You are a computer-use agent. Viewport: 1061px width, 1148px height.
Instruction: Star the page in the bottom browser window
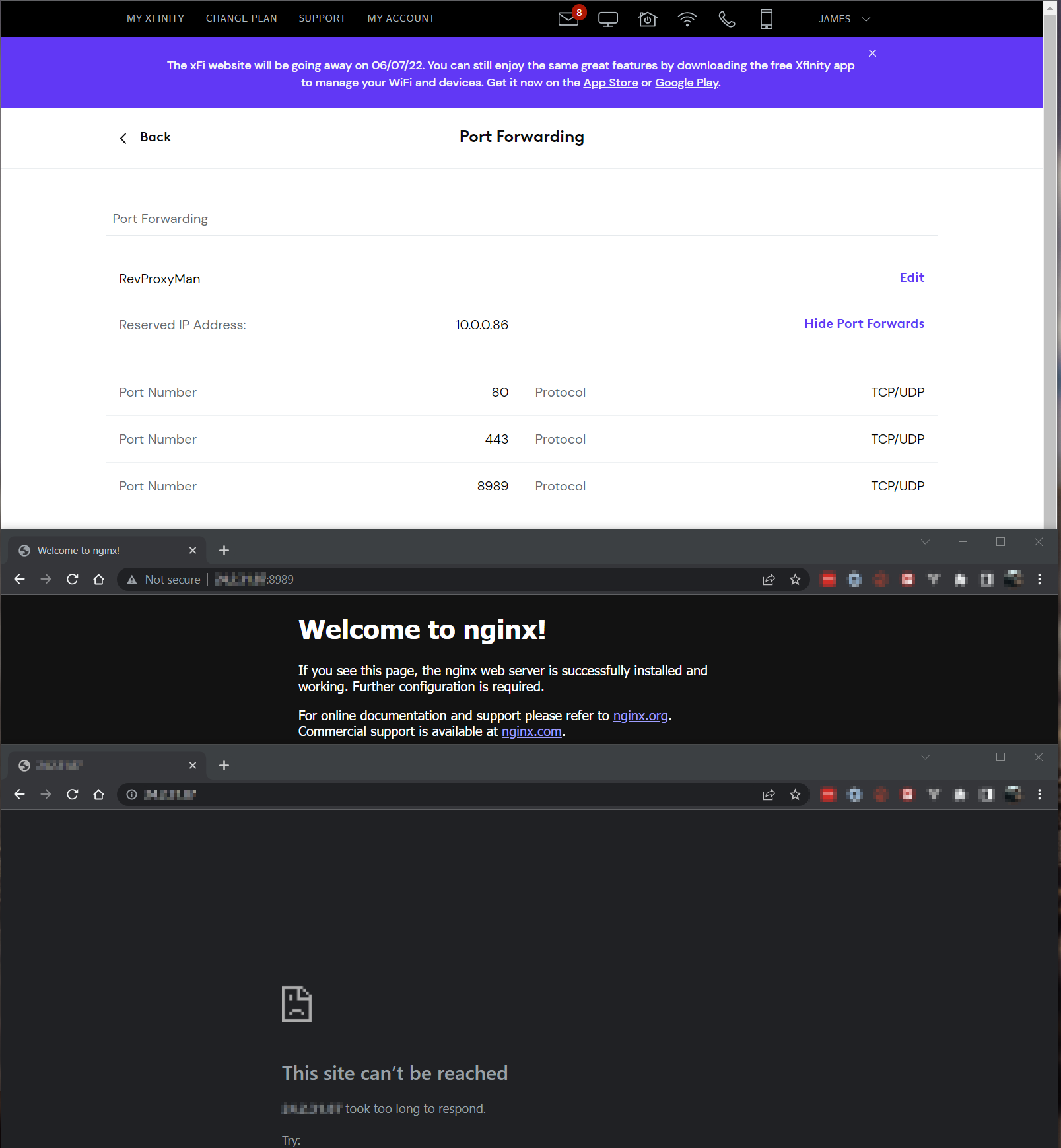coord(795,795)
